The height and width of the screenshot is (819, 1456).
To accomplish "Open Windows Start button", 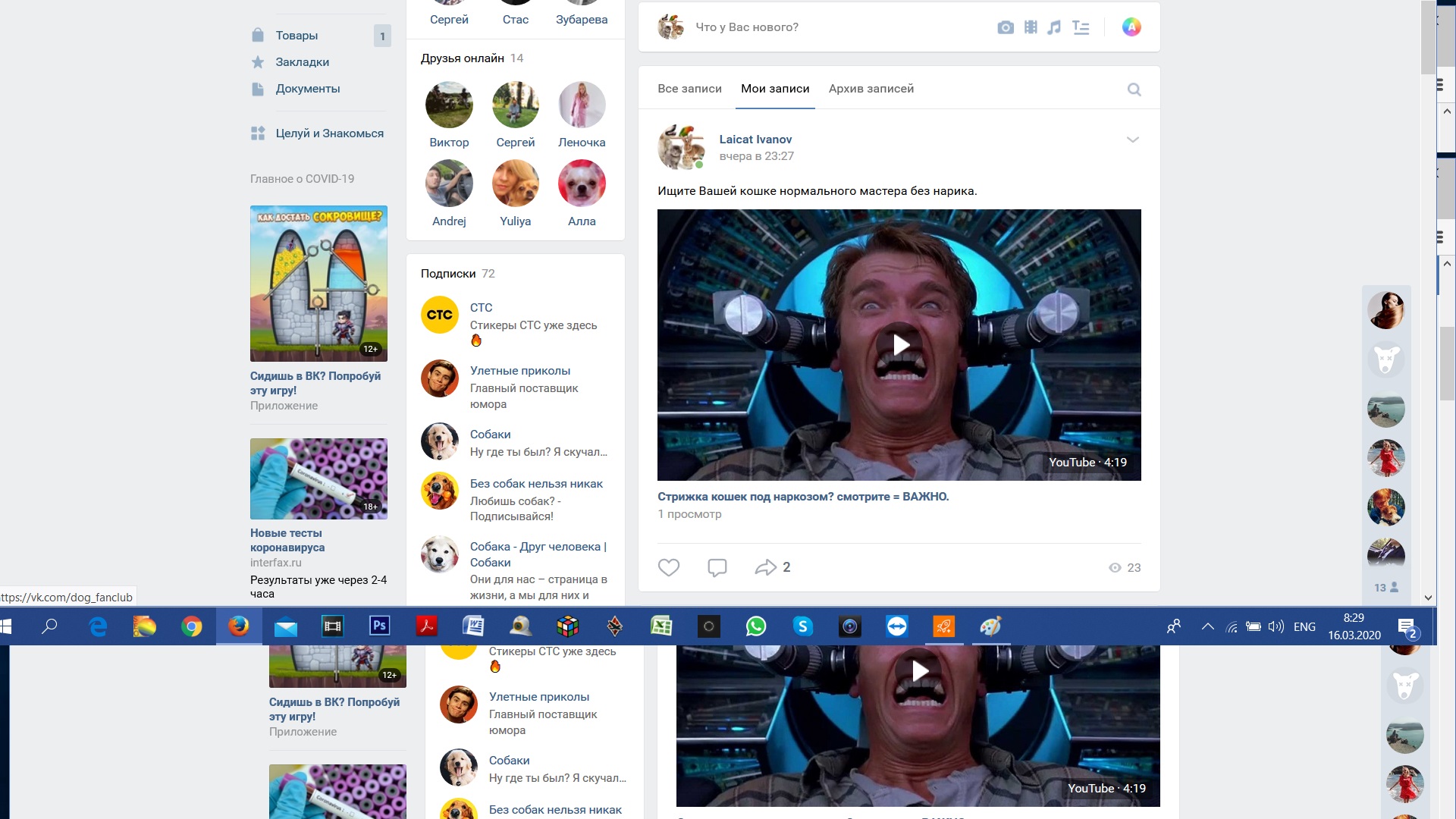I will coord(6,626).
